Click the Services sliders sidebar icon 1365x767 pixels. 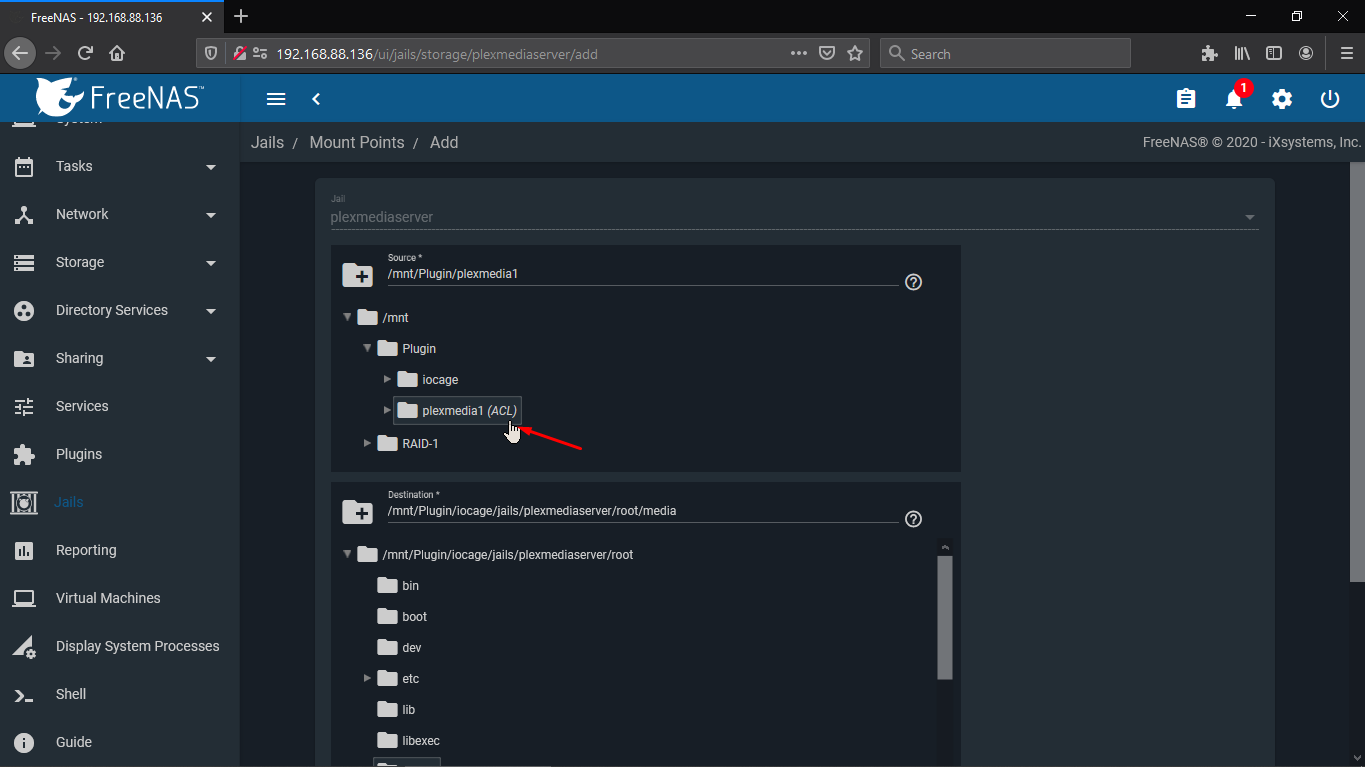tap(24, 406)
